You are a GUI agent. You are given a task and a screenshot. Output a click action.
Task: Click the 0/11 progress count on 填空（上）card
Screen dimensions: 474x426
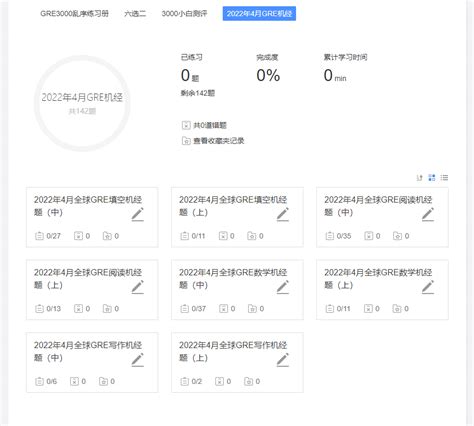point(198,236)
